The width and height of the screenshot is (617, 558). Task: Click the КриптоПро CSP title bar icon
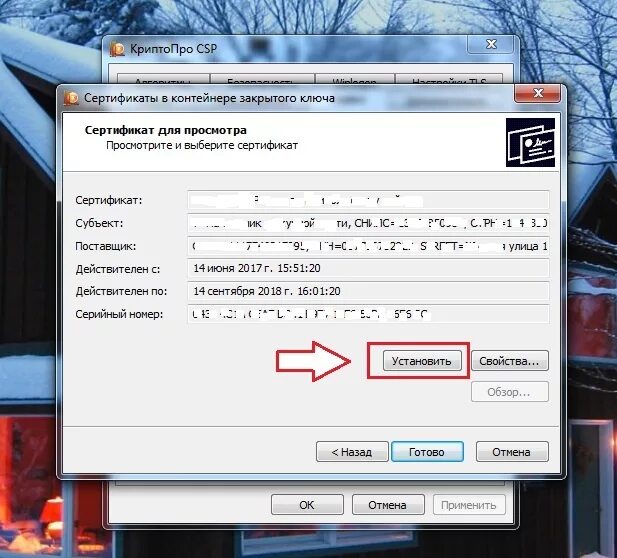(x=117, y=49)
